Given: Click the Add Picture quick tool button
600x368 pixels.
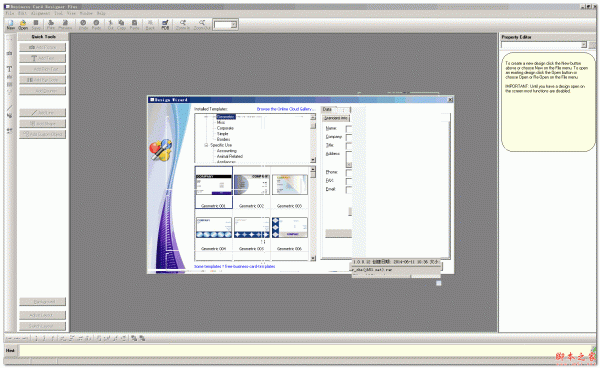Looking at the screenshot, I should pyautogui.click(x=42, y=47).
